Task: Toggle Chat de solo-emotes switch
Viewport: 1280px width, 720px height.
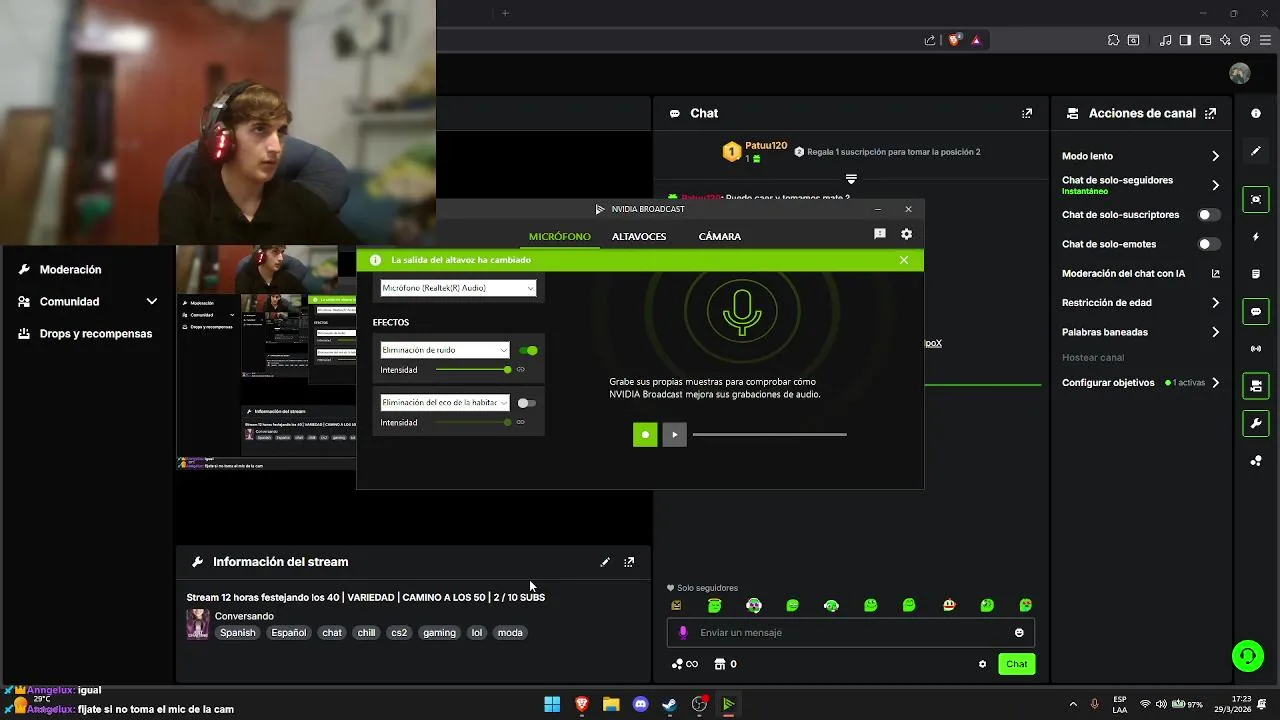Action: (1209, 244)
